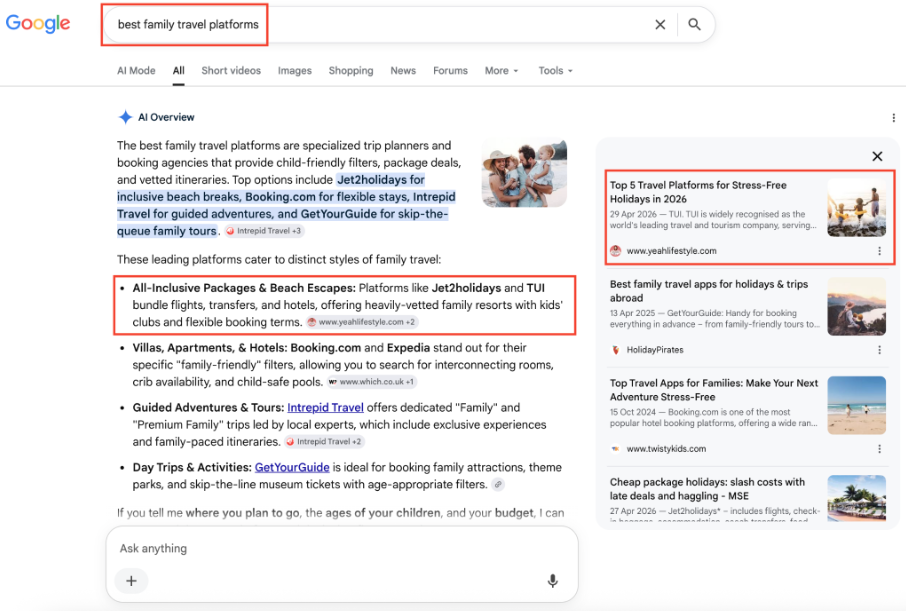The height and width of the screenshot is (611, 906).
Task: Click the HolidayPirates favicon icon
Action: [x=615, y=350]
